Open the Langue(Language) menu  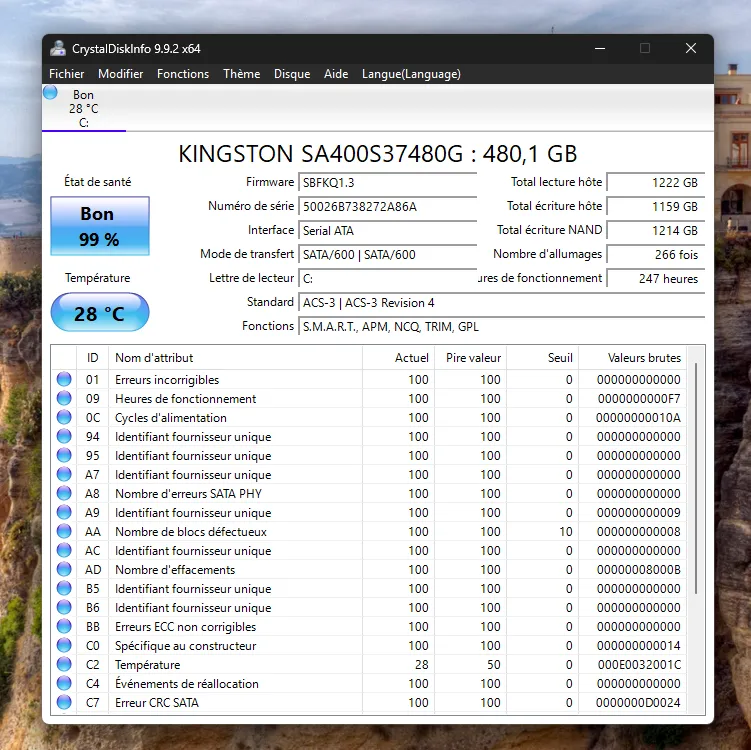411,74
